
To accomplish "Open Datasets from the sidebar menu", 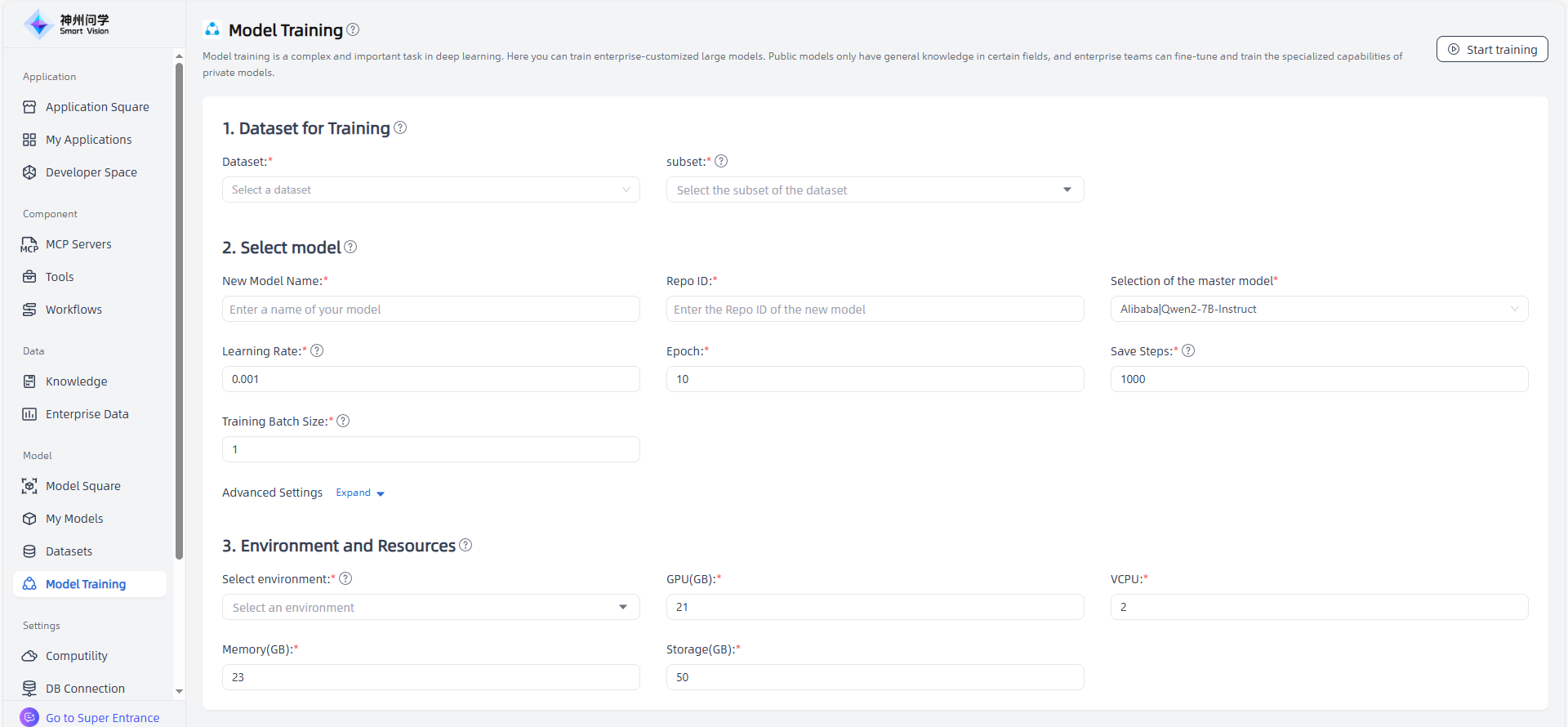I will coord(69,551).
